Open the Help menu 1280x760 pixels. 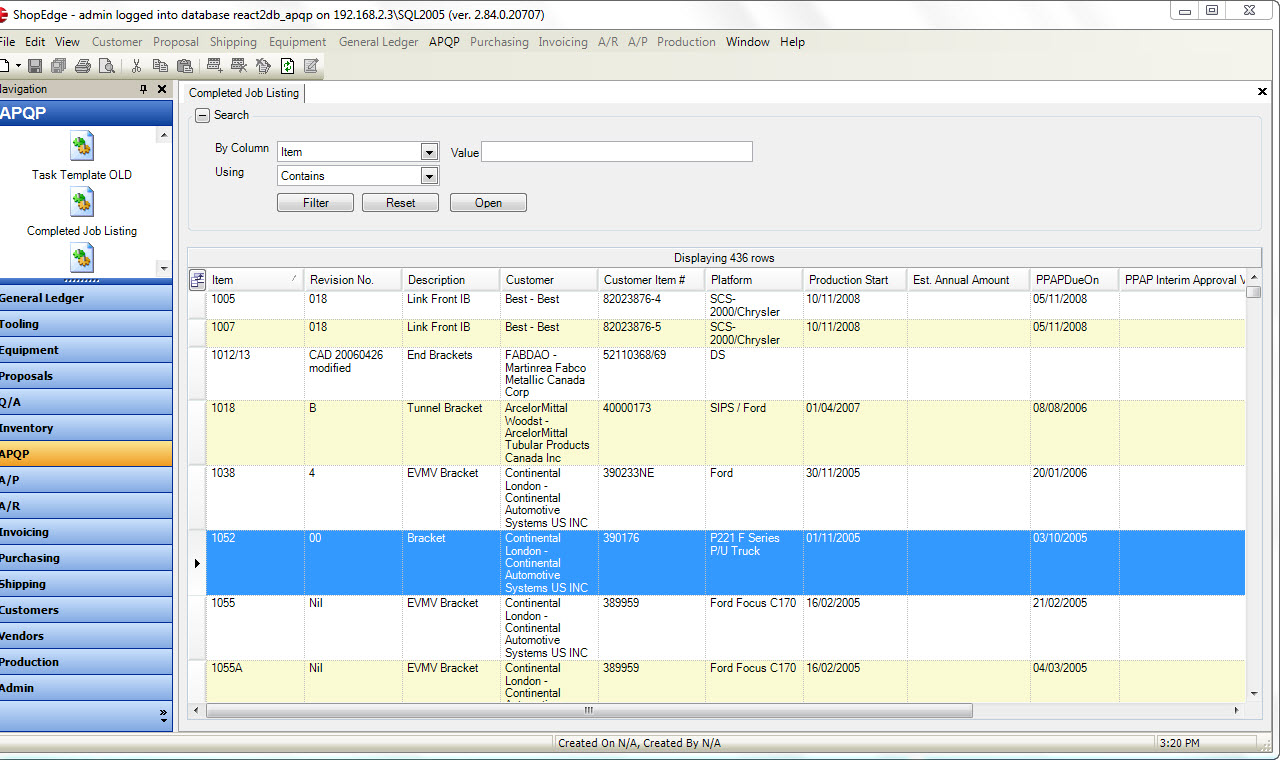tap(792, 42)
